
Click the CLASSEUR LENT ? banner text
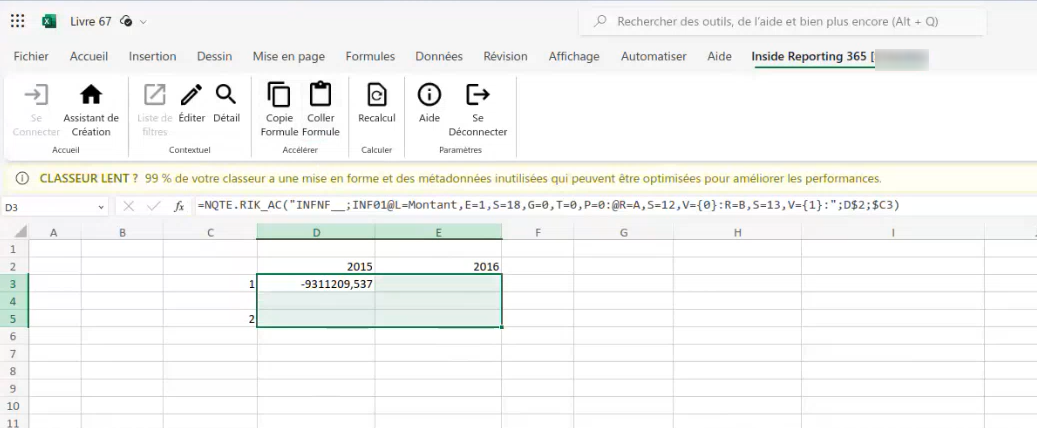[89, 179]
